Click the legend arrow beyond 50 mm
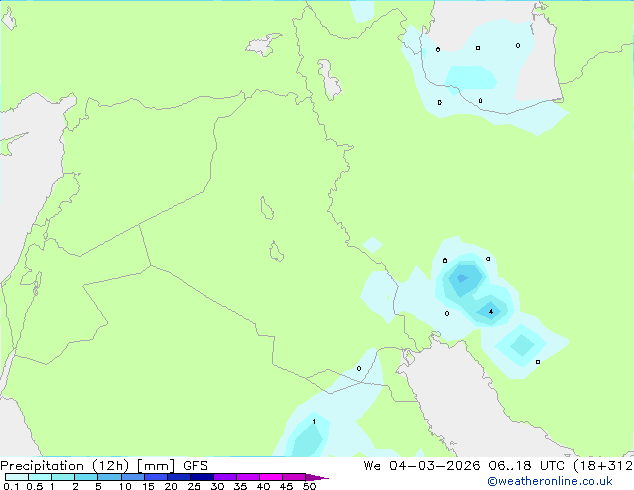The height and width of the screenshot is (490, 634). coord(317,477)
